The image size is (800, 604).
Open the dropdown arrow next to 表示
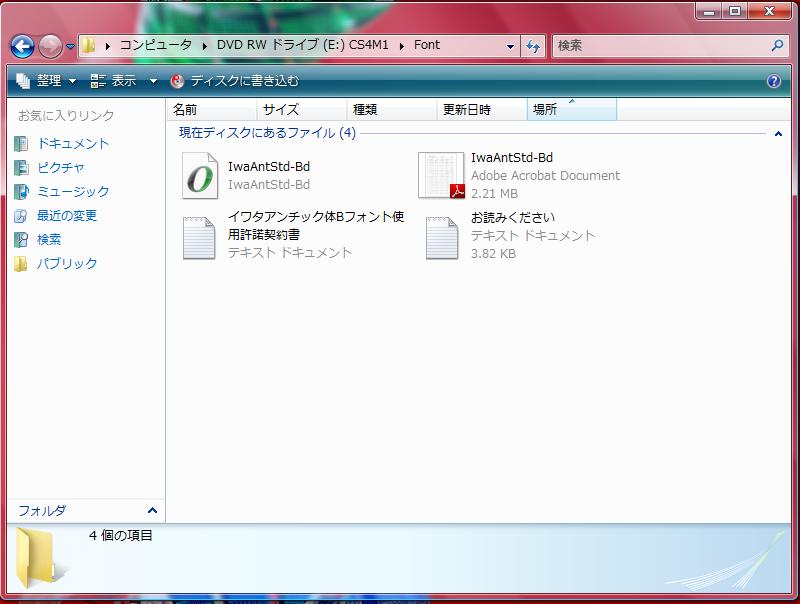tap(153, 81)
